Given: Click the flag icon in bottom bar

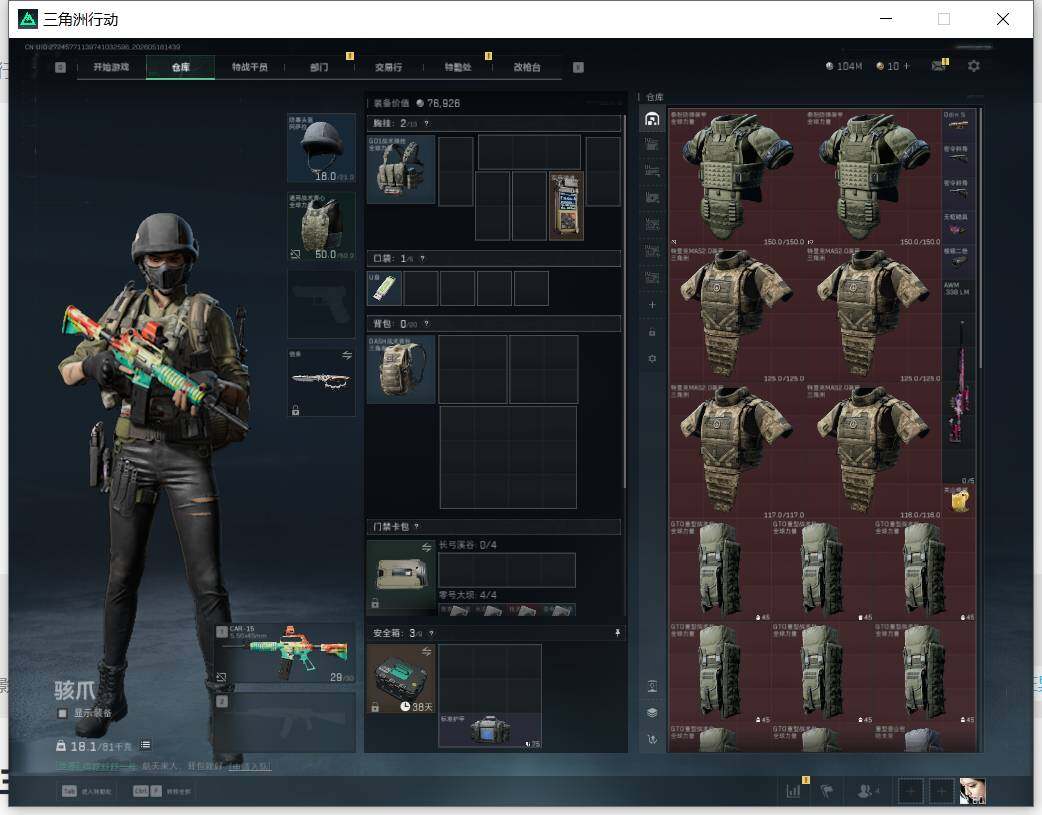Looking at the screenshot, I should (x=827, y=791).
